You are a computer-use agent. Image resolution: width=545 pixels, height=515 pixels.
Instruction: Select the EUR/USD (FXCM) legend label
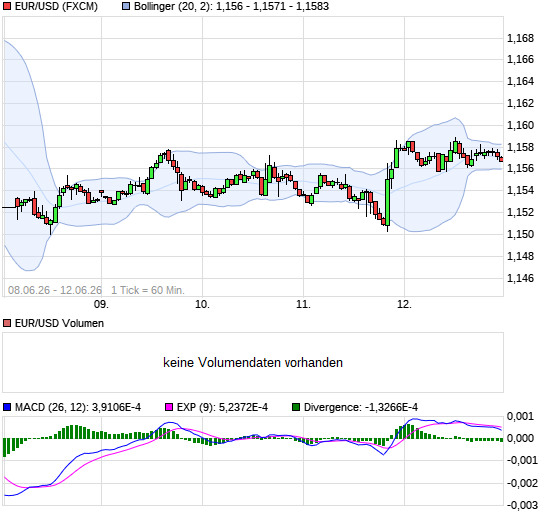coord(56,6)
